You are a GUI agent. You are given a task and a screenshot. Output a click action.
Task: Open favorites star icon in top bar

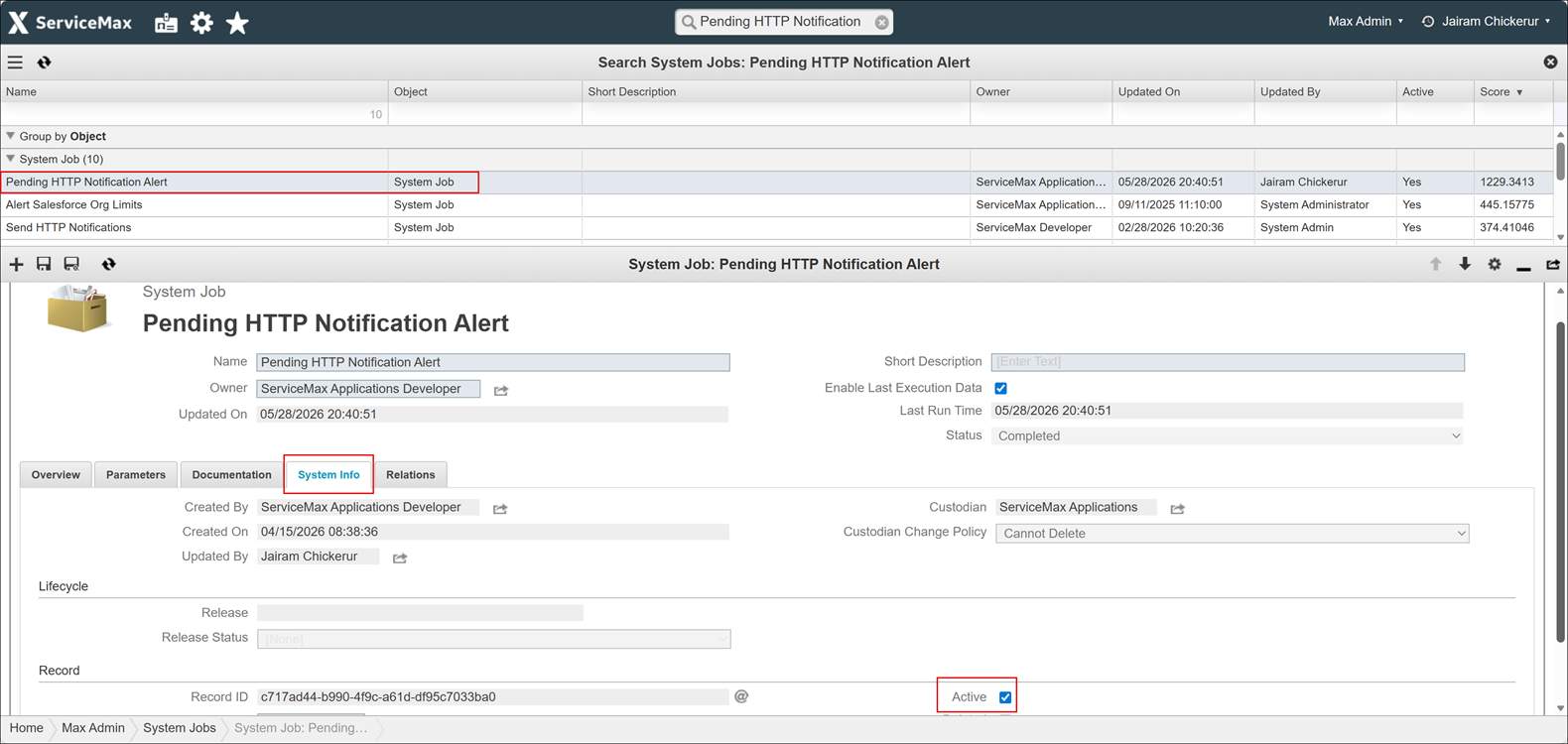(x=237, y=22)
